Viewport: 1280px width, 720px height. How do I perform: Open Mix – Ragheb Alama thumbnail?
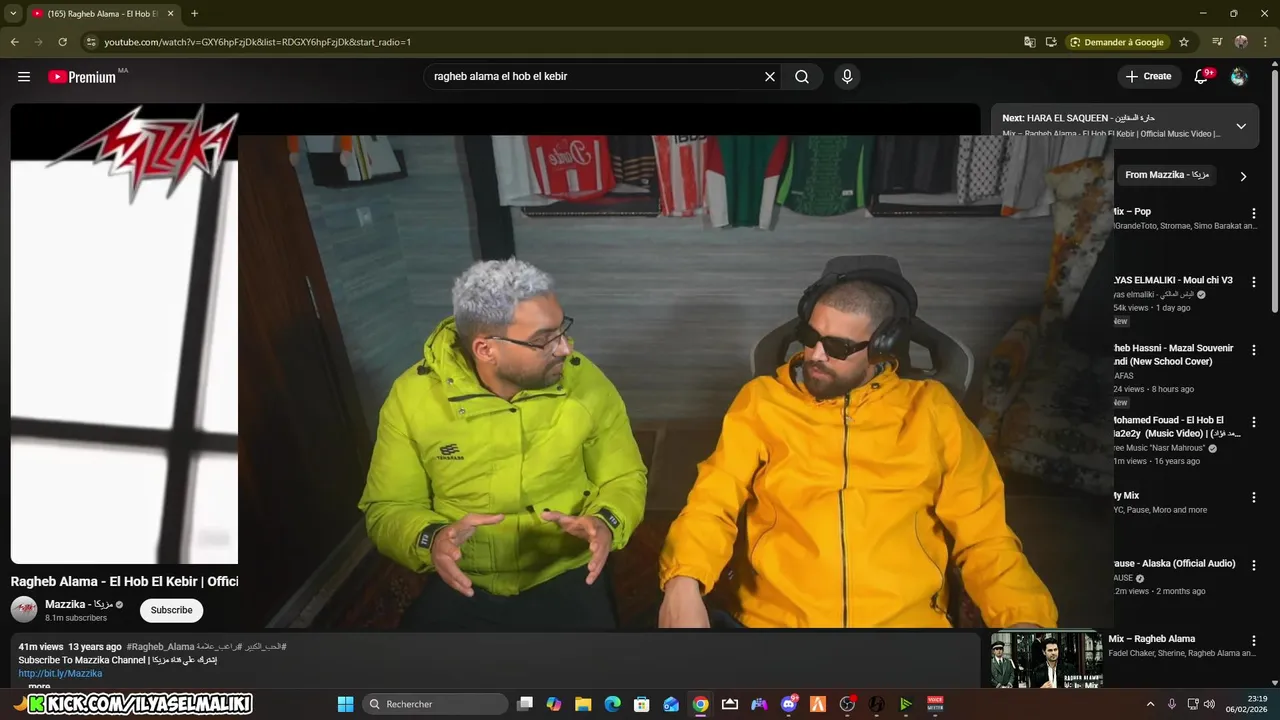1047,660
